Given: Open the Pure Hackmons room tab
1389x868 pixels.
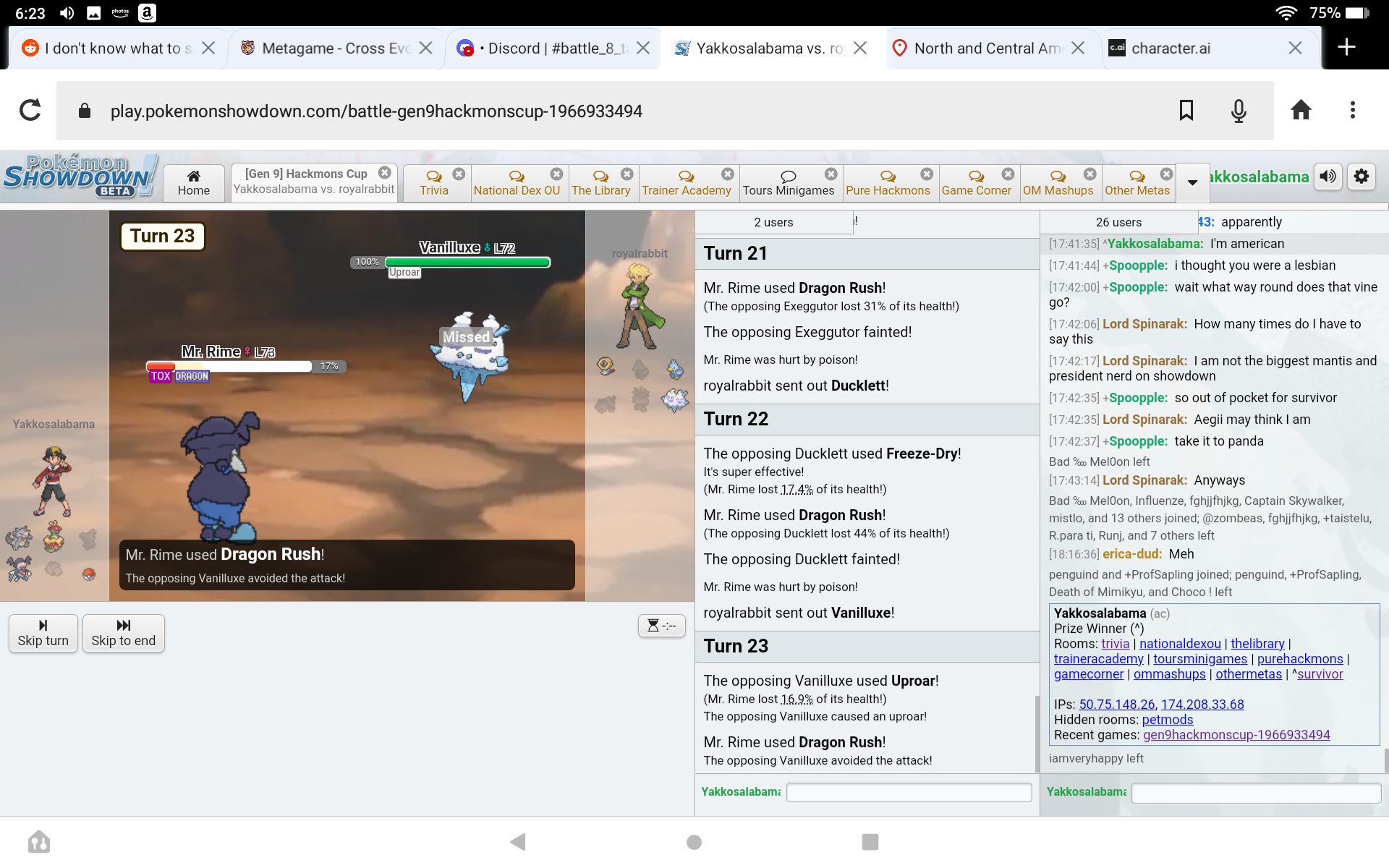Looking at the screenshot, I should [x=888, y=183].
